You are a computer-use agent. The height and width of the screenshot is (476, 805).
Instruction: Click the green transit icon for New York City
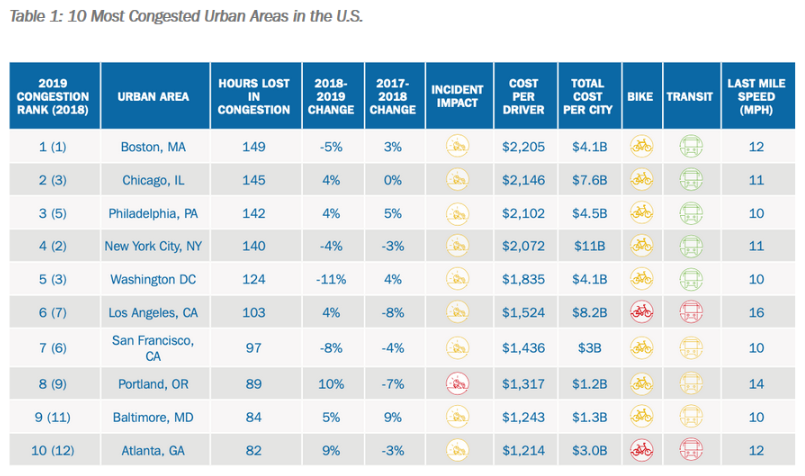688,246
